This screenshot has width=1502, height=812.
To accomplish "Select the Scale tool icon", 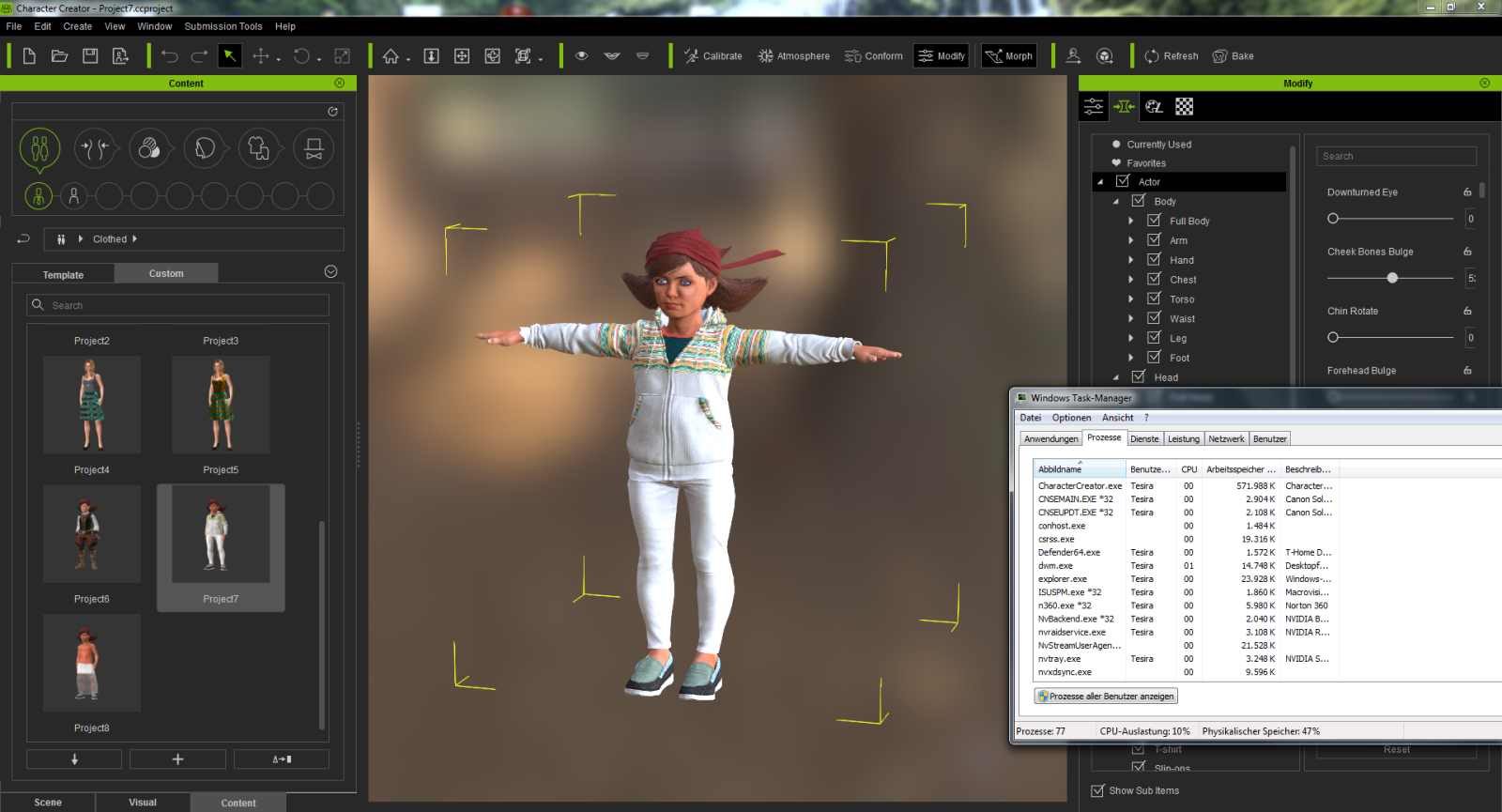I will 343,56.
